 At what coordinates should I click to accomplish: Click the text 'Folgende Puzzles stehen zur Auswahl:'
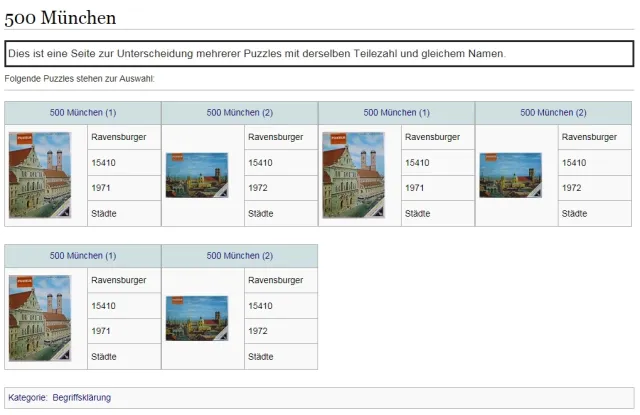click(80, 79)
